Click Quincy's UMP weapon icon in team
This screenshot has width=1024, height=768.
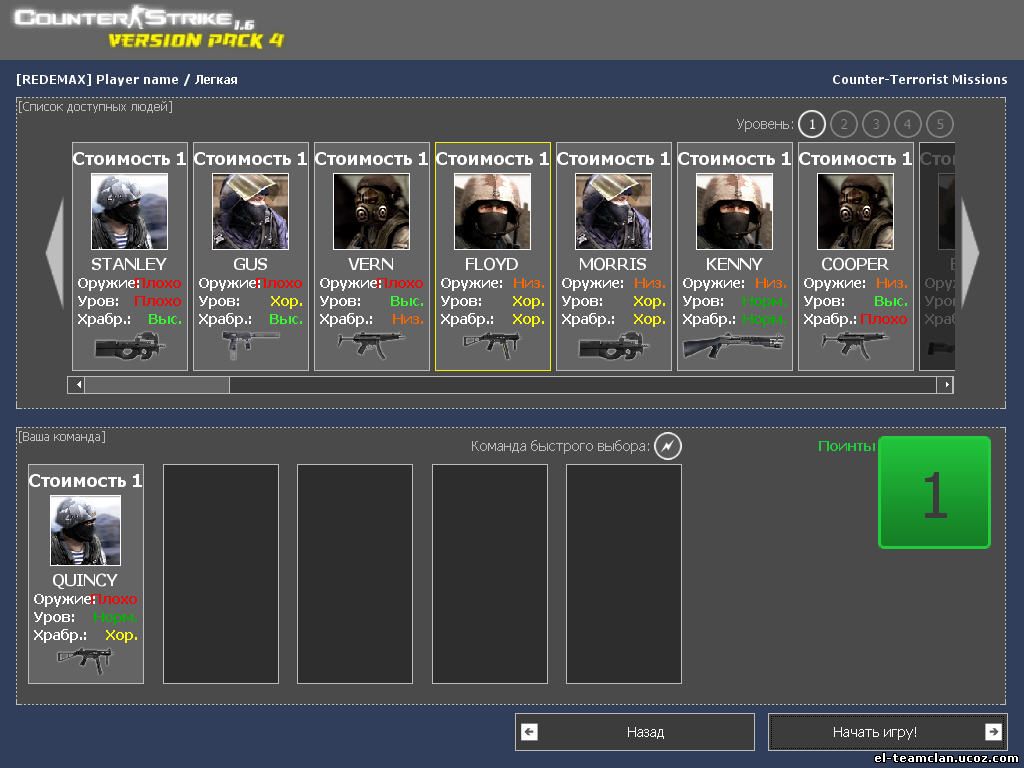click(x=85, y=659)
